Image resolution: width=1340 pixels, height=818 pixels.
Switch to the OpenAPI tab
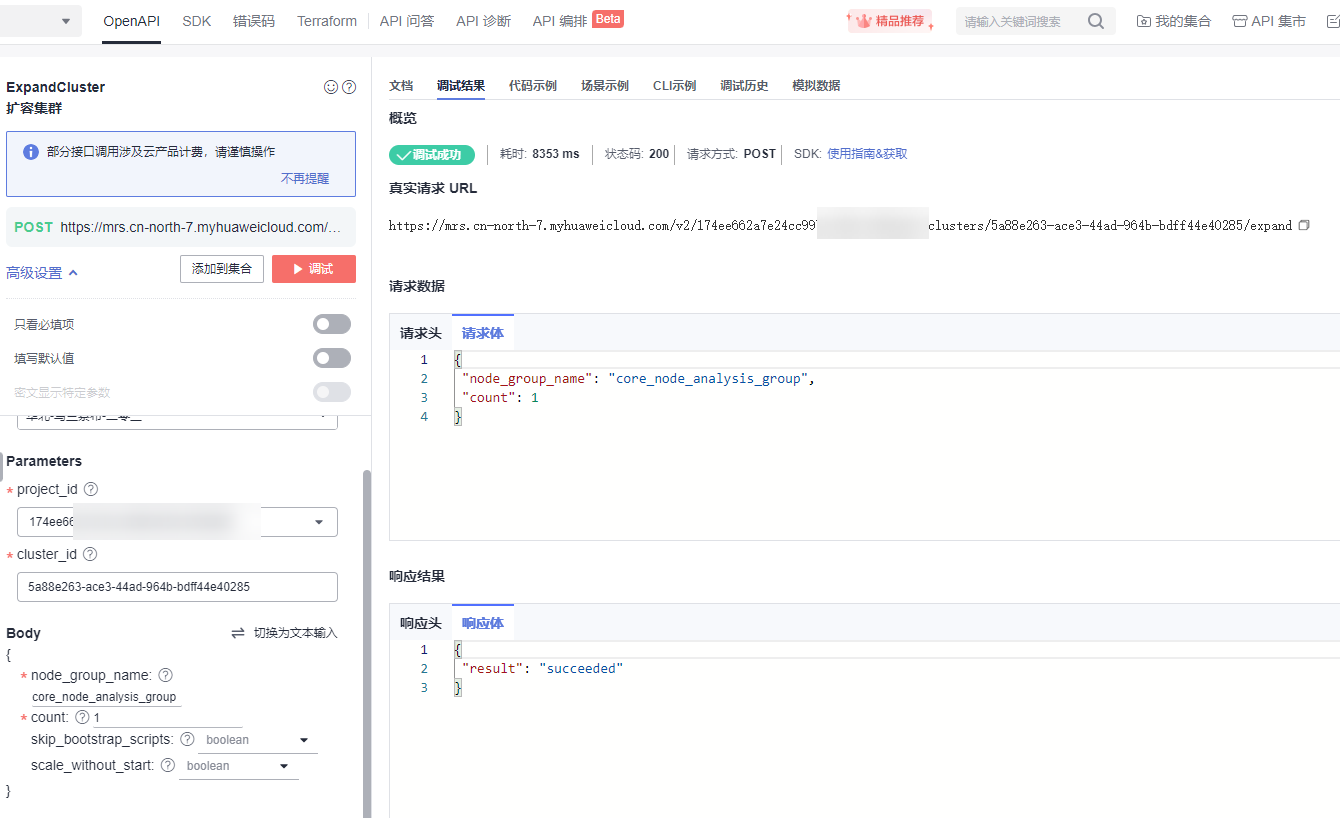point(131,21)
